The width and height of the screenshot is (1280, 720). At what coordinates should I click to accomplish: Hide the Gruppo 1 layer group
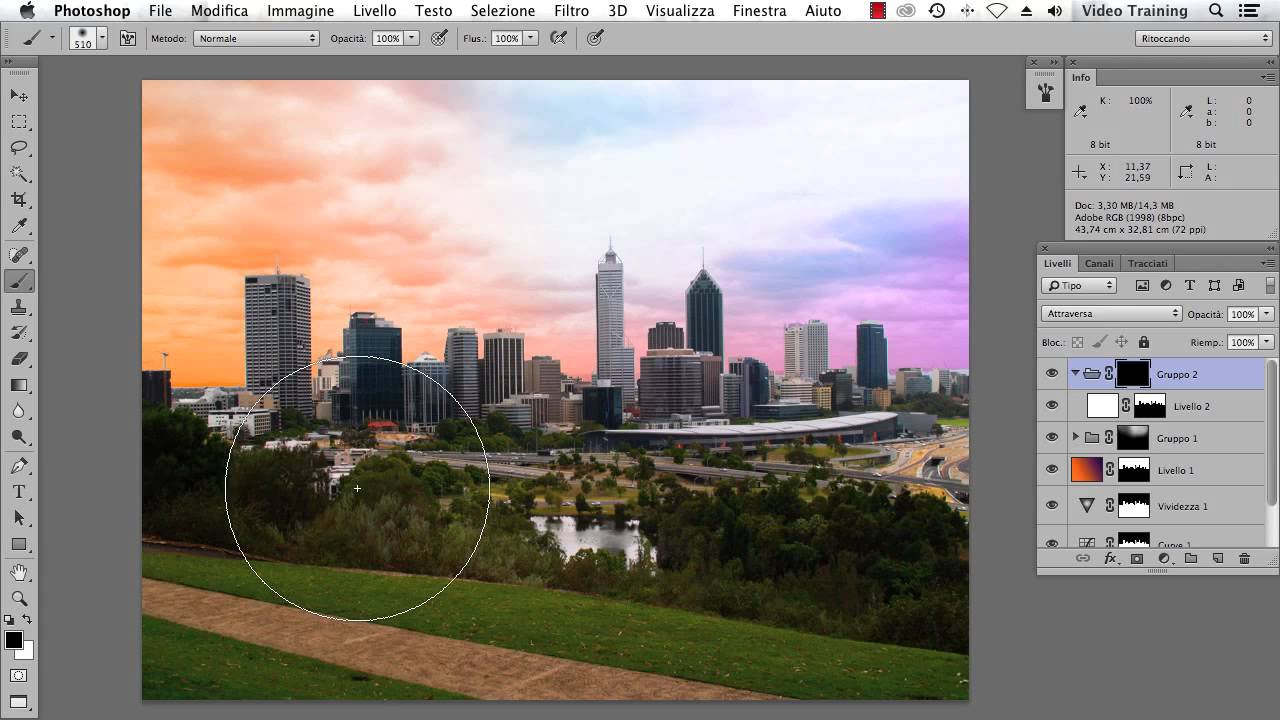point(1051,438)
